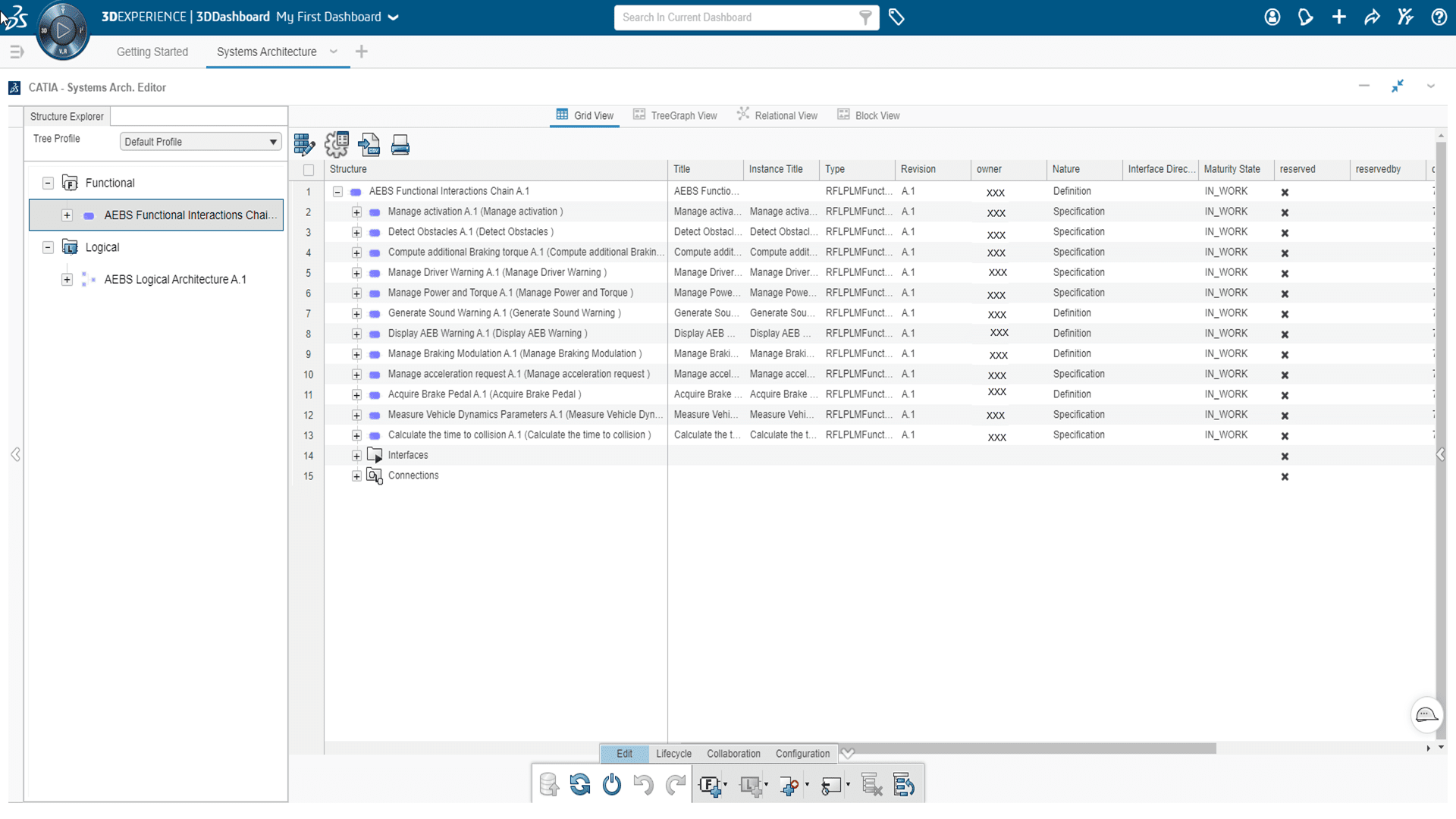This screenshot has width=1456, height=819.
Task: Collapse the Functional tree node
Action: click(x=48, y=183)
